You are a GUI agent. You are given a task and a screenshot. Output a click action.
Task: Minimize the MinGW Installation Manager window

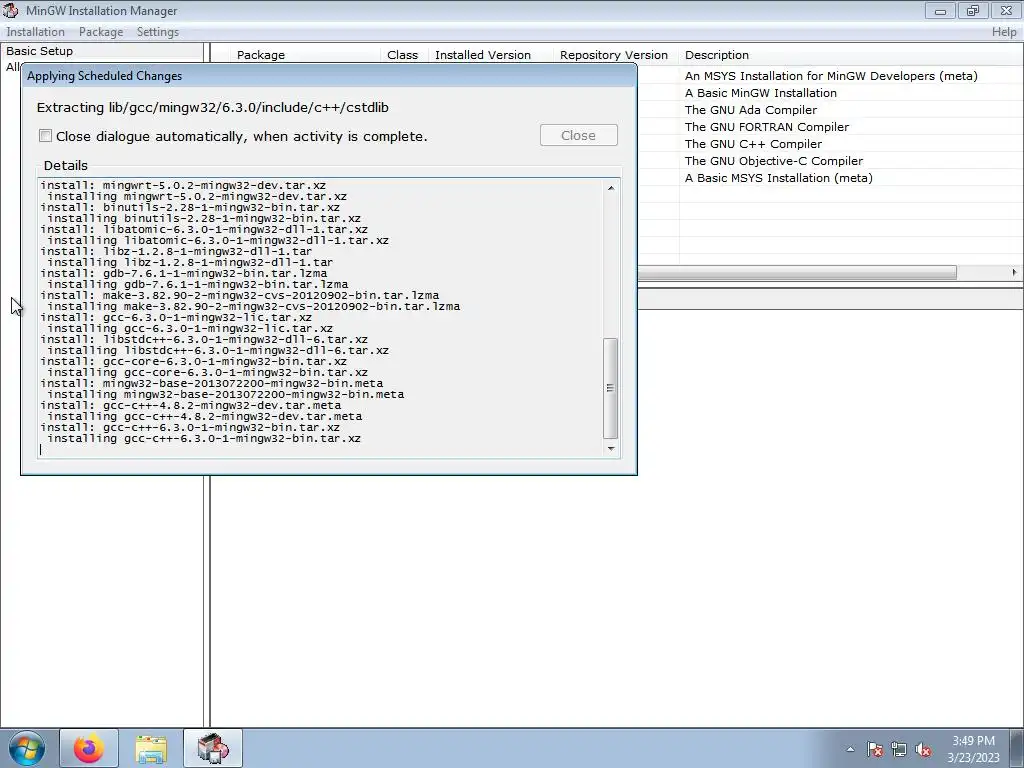tap(940, 10)
